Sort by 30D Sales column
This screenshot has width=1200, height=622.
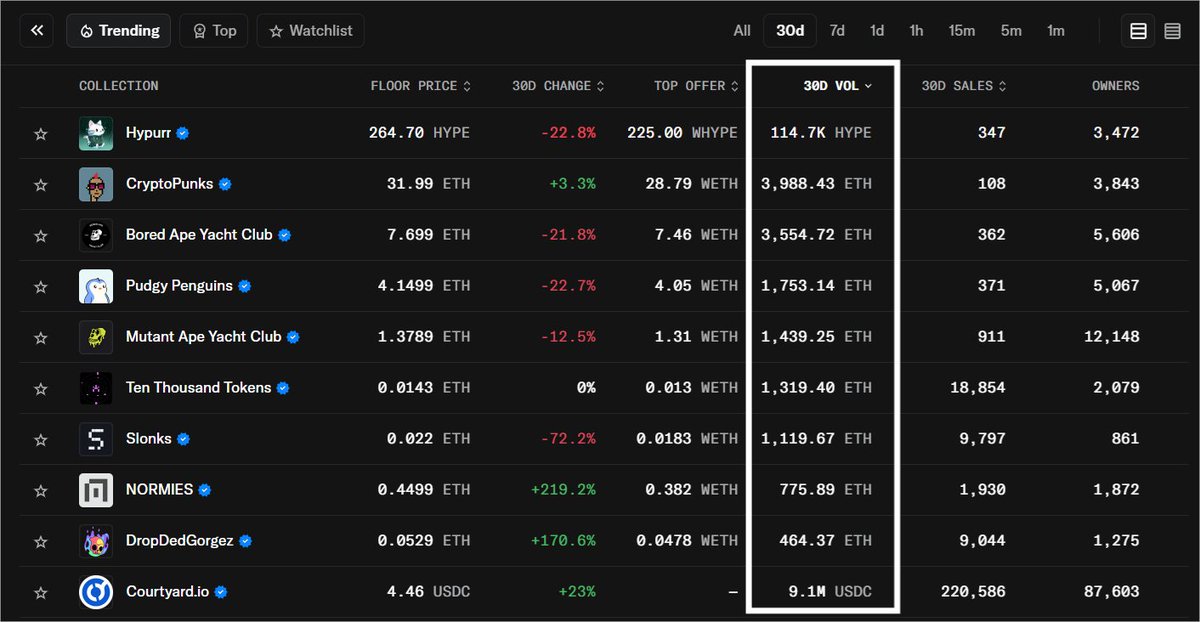click(963, 86)
